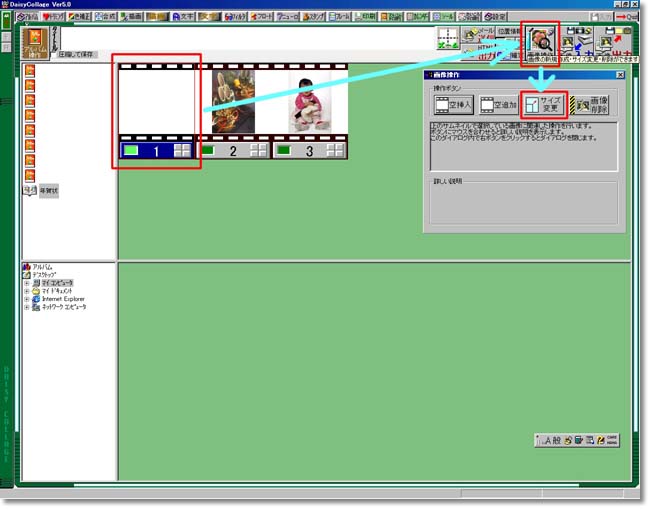Select the food photo thumbnail in frame 2
The image size is (650, 510).
point(233,102)
